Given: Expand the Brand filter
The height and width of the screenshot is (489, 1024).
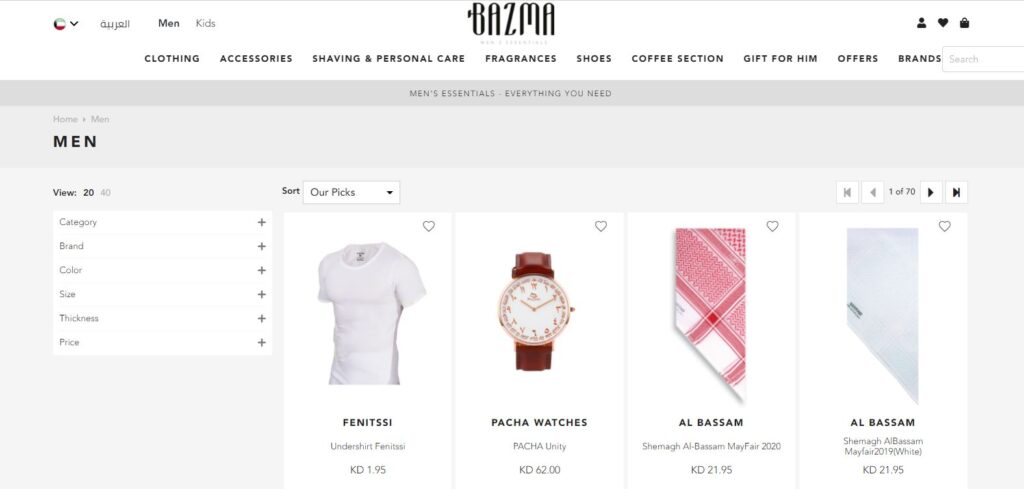Looking at the screenshot, I should (x=162, y=246).
